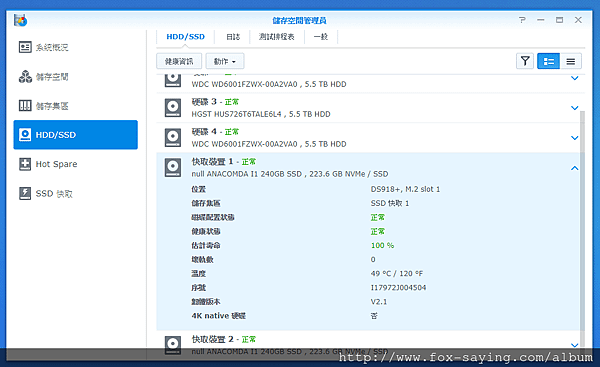The width and height of the screenshot is (600, 367).
Task: Expand the top partially visible WDC disk chevron
Action: [574, 78]
